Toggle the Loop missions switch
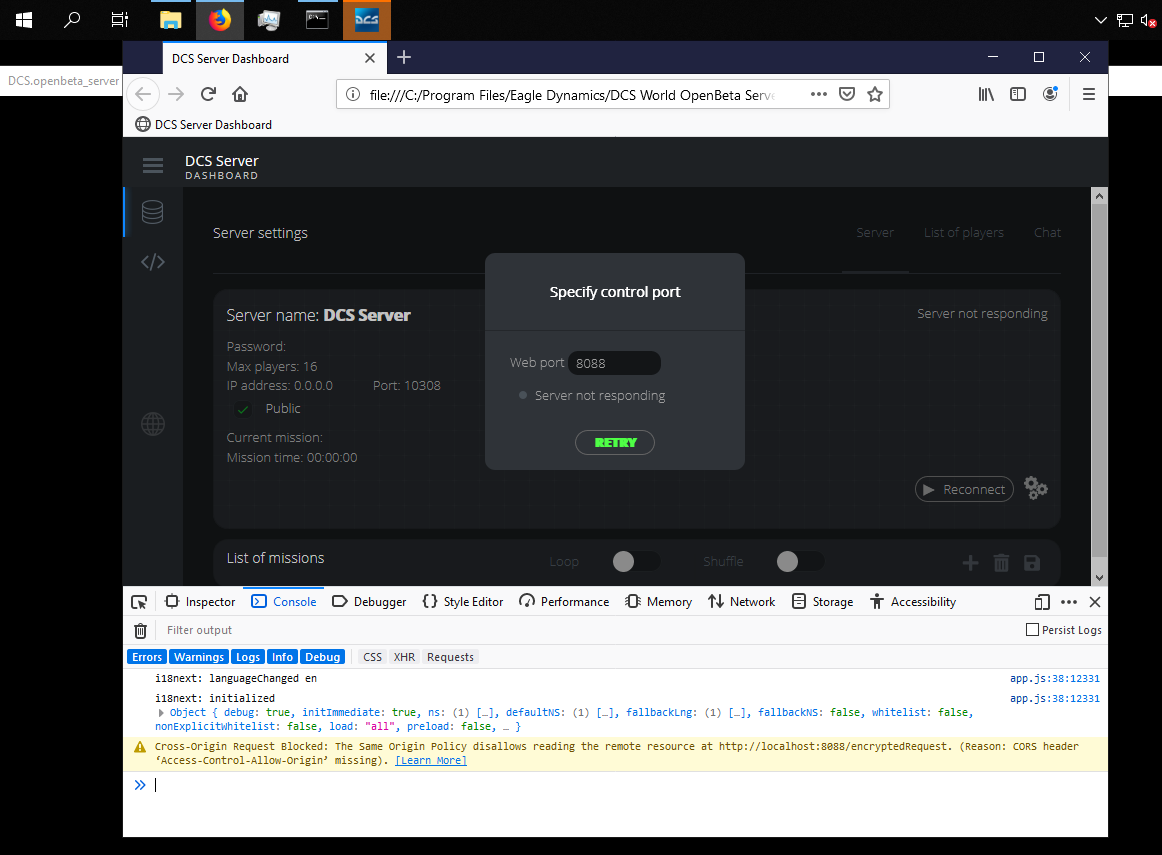 point(635,562)
